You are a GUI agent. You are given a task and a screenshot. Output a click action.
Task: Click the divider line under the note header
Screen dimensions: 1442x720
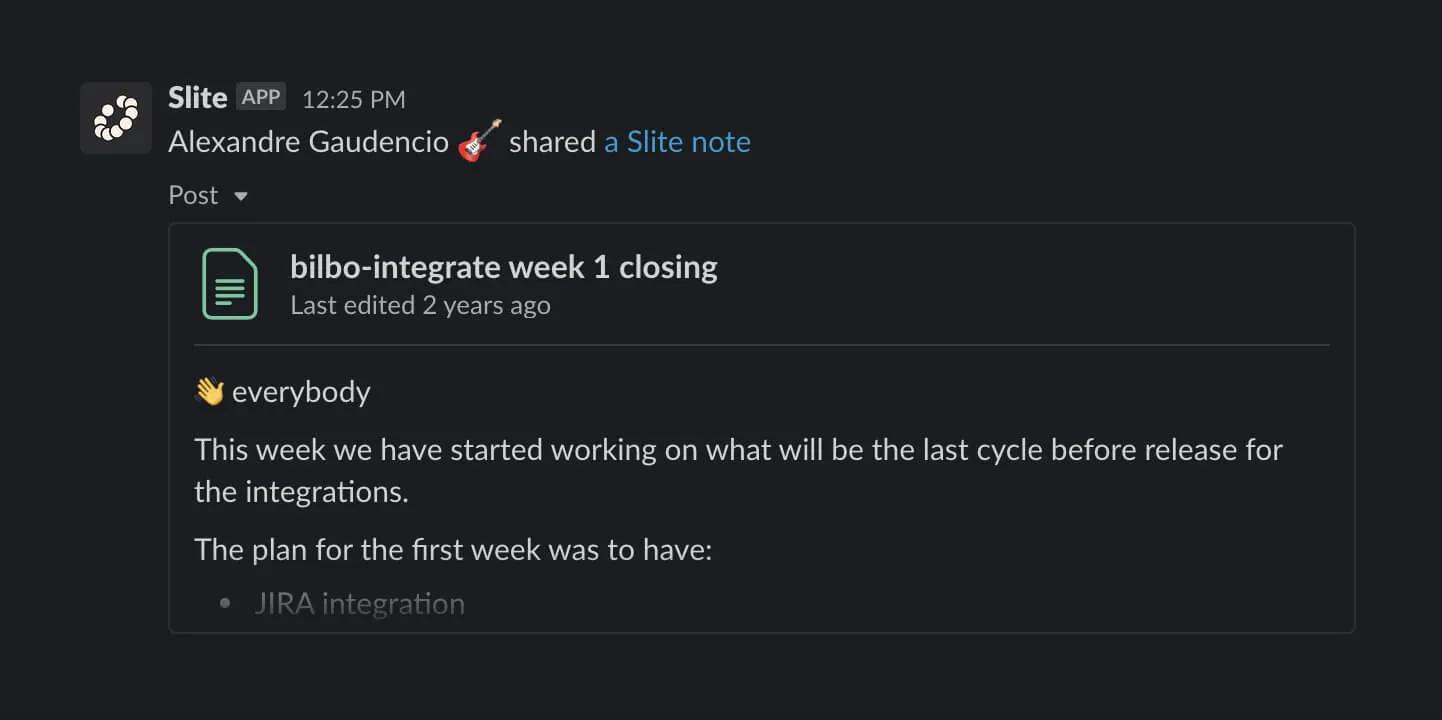point(760,342)
